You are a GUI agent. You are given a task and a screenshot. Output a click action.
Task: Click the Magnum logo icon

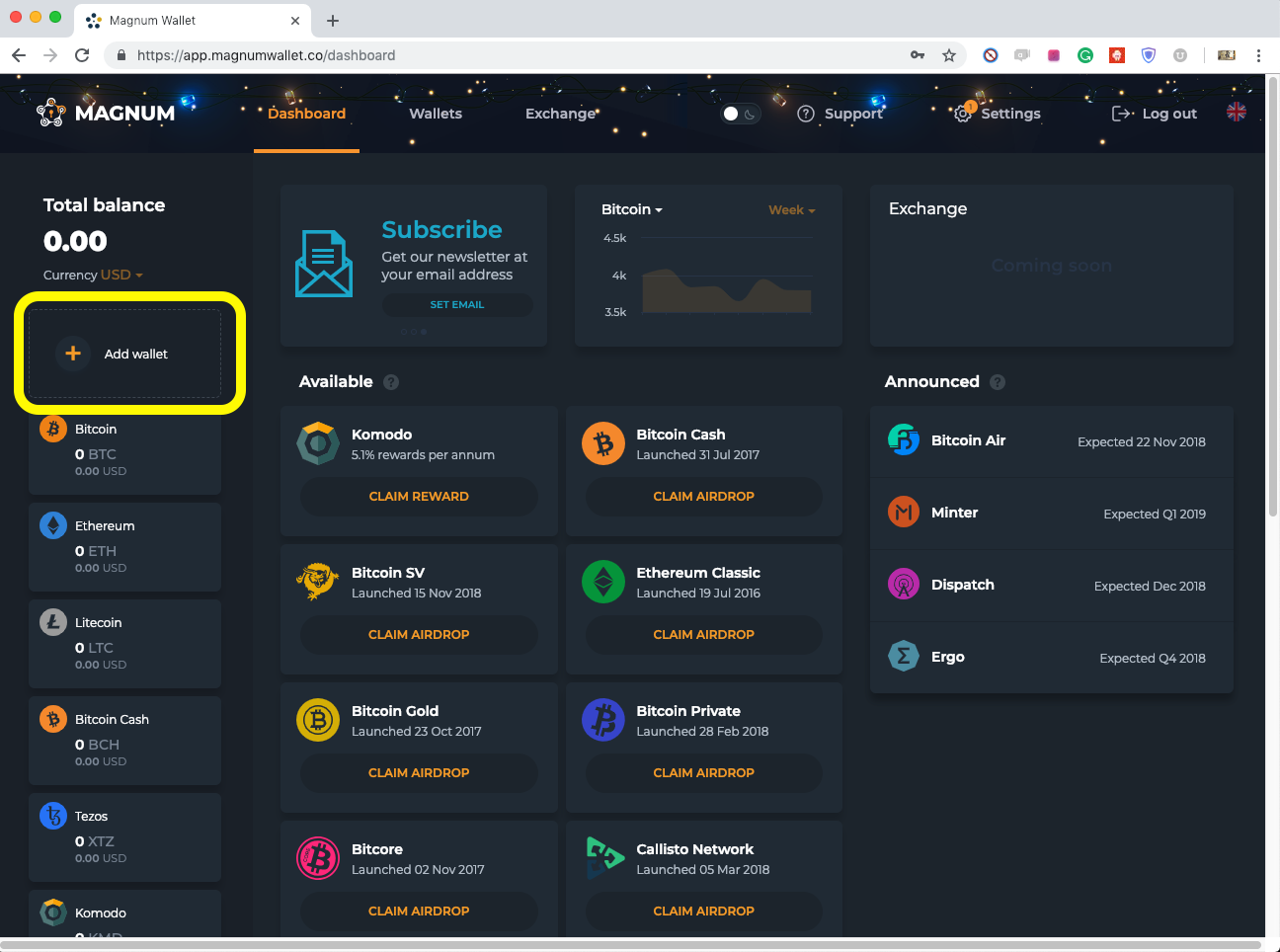point(51,113)
